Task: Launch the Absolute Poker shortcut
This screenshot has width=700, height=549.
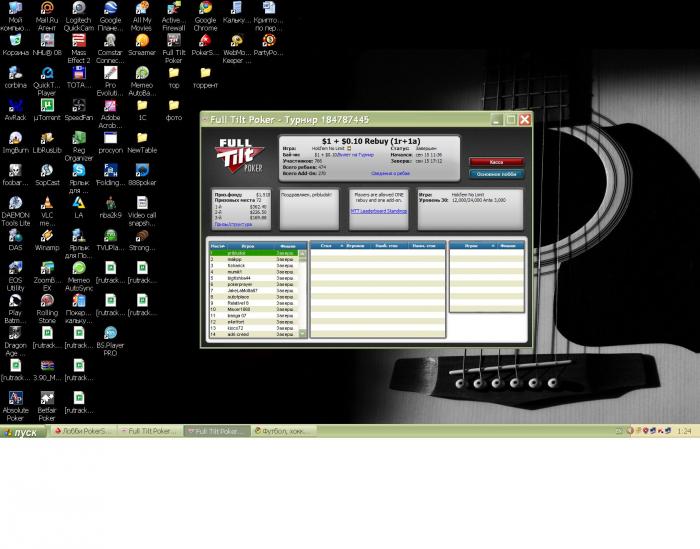Action: click(x=15, y=407)
